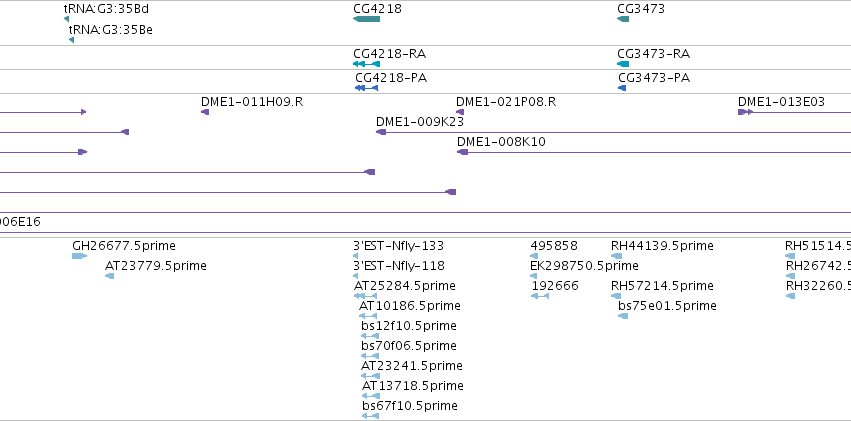Select the bs67f10.5prime EST label
851x421 pixels.
click(410, 406)
